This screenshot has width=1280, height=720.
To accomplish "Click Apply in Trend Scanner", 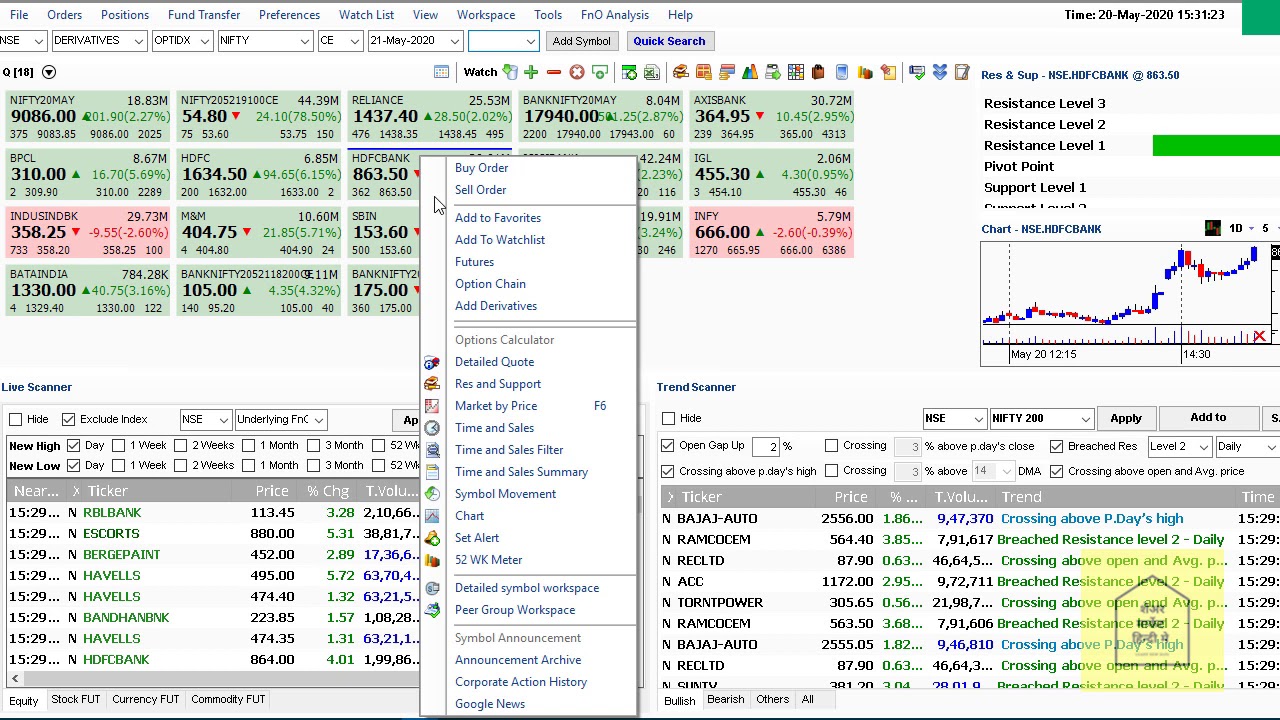I will point(1125,418).
